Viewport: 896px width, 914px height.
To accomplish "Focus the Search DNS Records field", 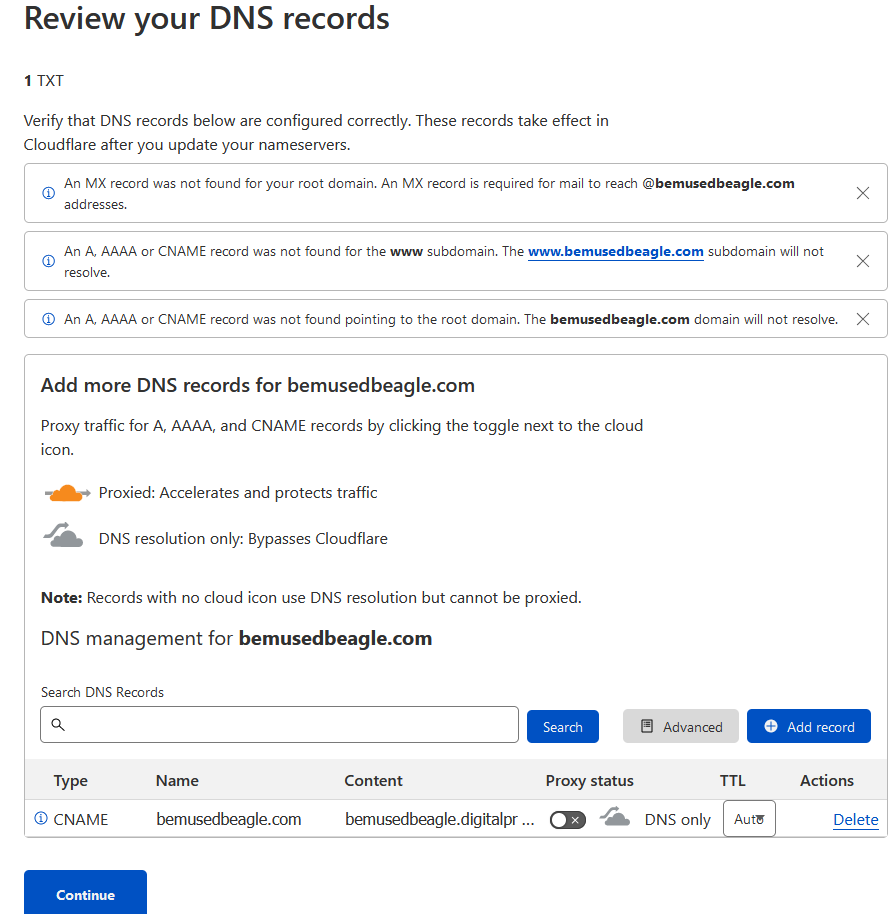I will point(279,725).
